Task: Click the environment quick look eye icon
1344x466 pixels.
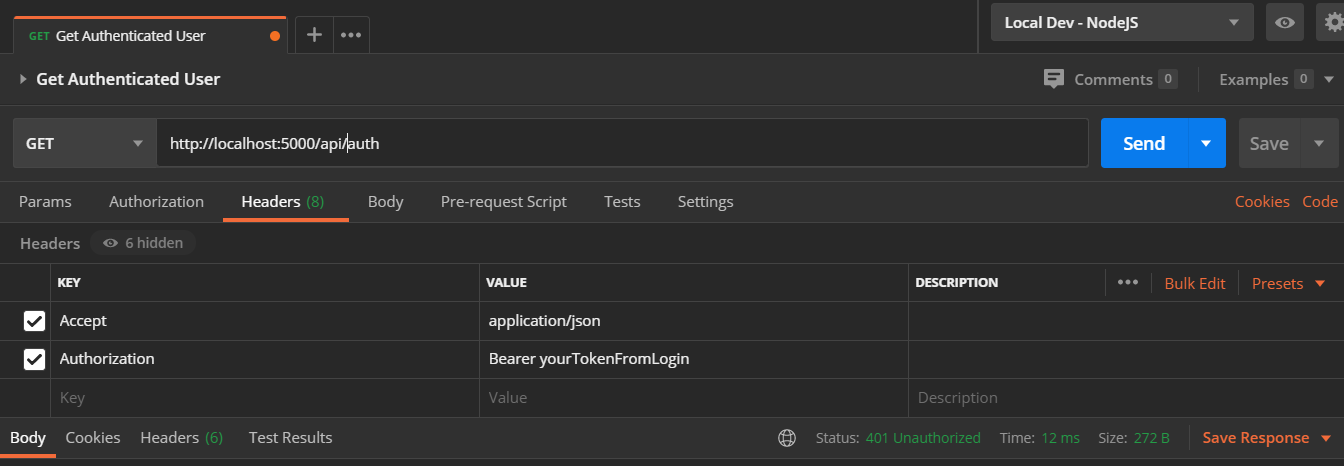Action: pos(1285,22)
